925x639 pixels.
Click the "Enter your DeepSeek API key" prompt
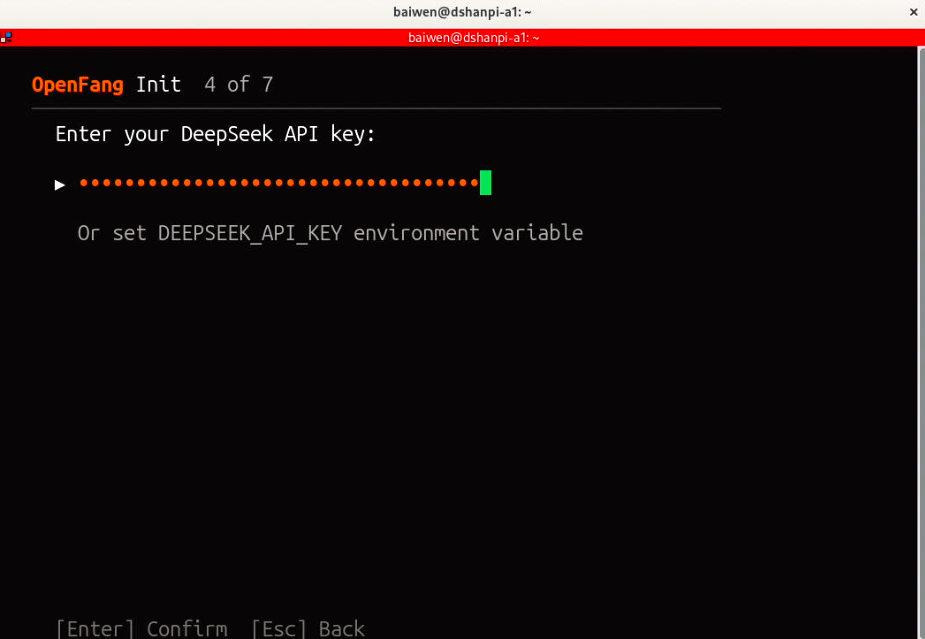click(215, 134)
